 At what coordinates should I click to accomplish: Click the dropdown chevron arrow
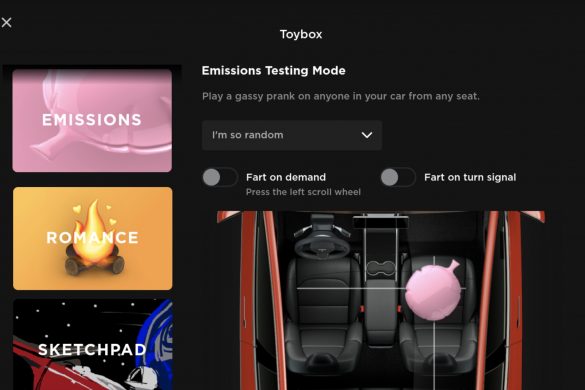tap(367, 135)
